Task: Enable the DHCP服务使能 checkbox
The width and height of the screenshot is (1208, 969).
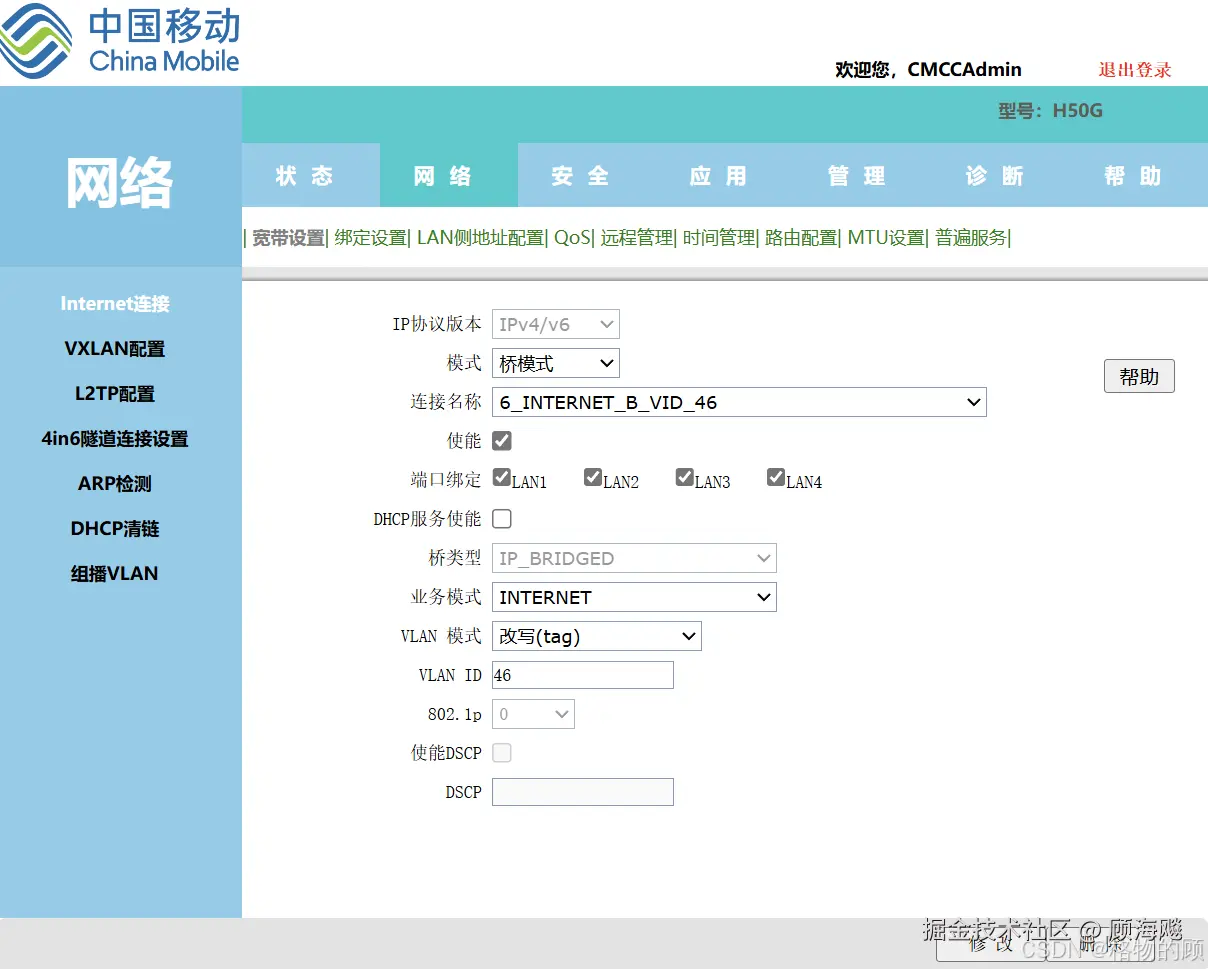Action: [x=501, y=518]
